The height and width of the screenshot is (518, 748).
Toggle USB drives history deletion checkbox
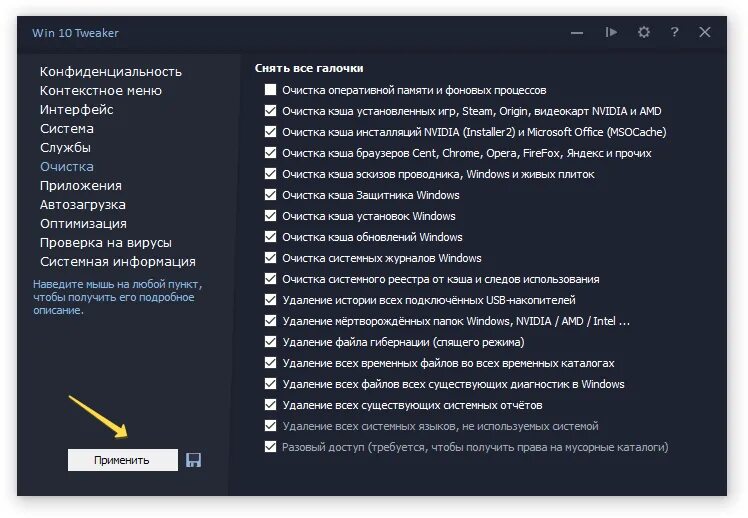[x=270, y=300]
